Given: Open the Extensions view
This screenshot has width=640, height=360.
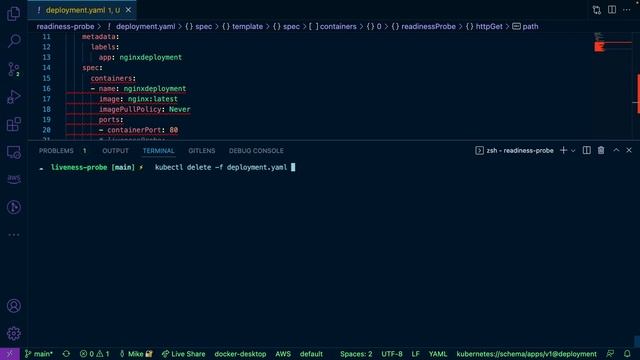Looking at the screenshot, I should 13,124.
